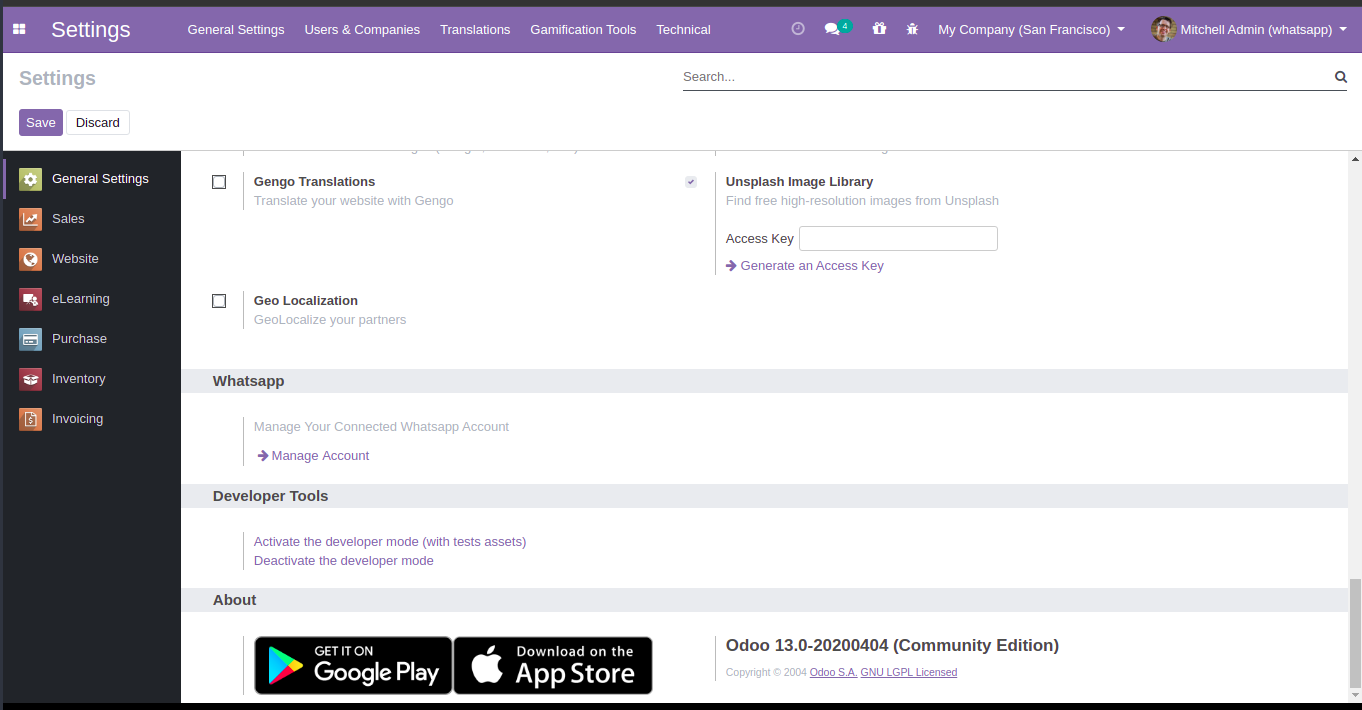Click the eLearning icon in sidebar
1362x710 pixels.
coord(31,299)
